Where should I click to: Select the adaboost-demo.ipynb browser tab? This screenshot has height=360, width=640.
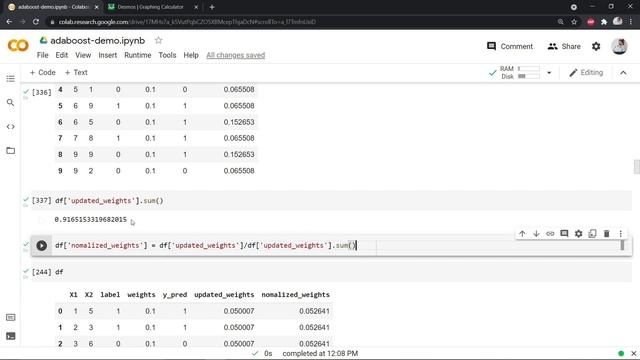(53, 7)
